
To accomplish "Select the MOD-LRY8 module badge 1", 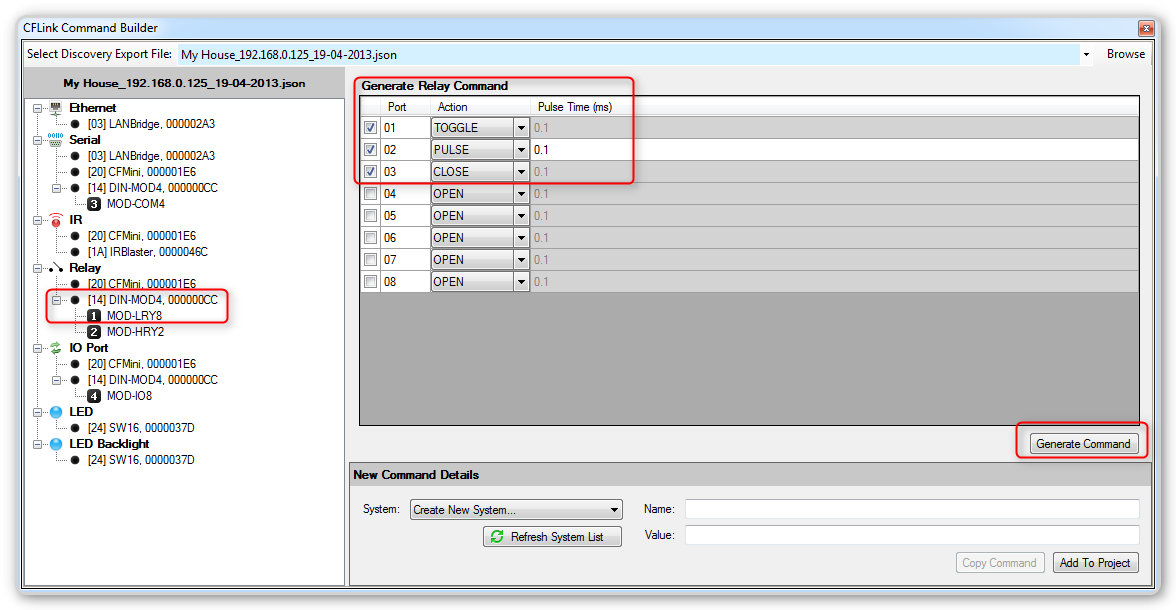I will click(94, 316).
